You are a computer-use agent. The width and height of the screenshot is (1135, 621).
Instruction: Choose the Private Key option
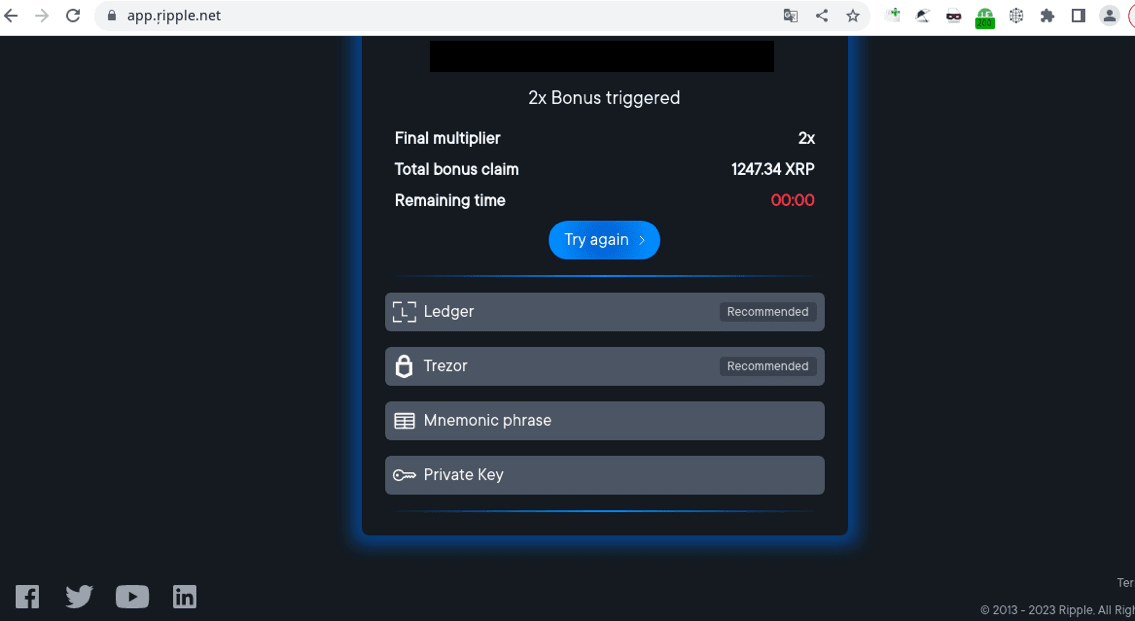pos(604,475)
